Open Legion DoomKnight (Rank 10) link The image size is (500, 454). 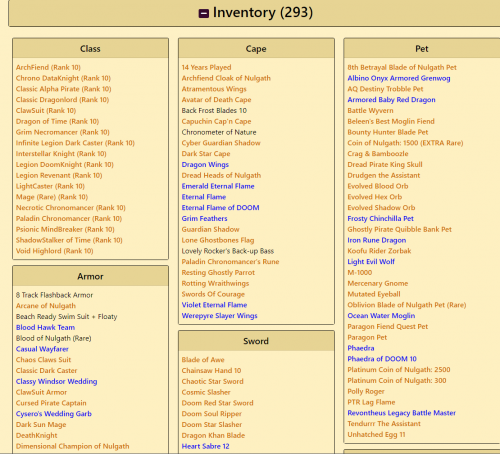point(65,164)
